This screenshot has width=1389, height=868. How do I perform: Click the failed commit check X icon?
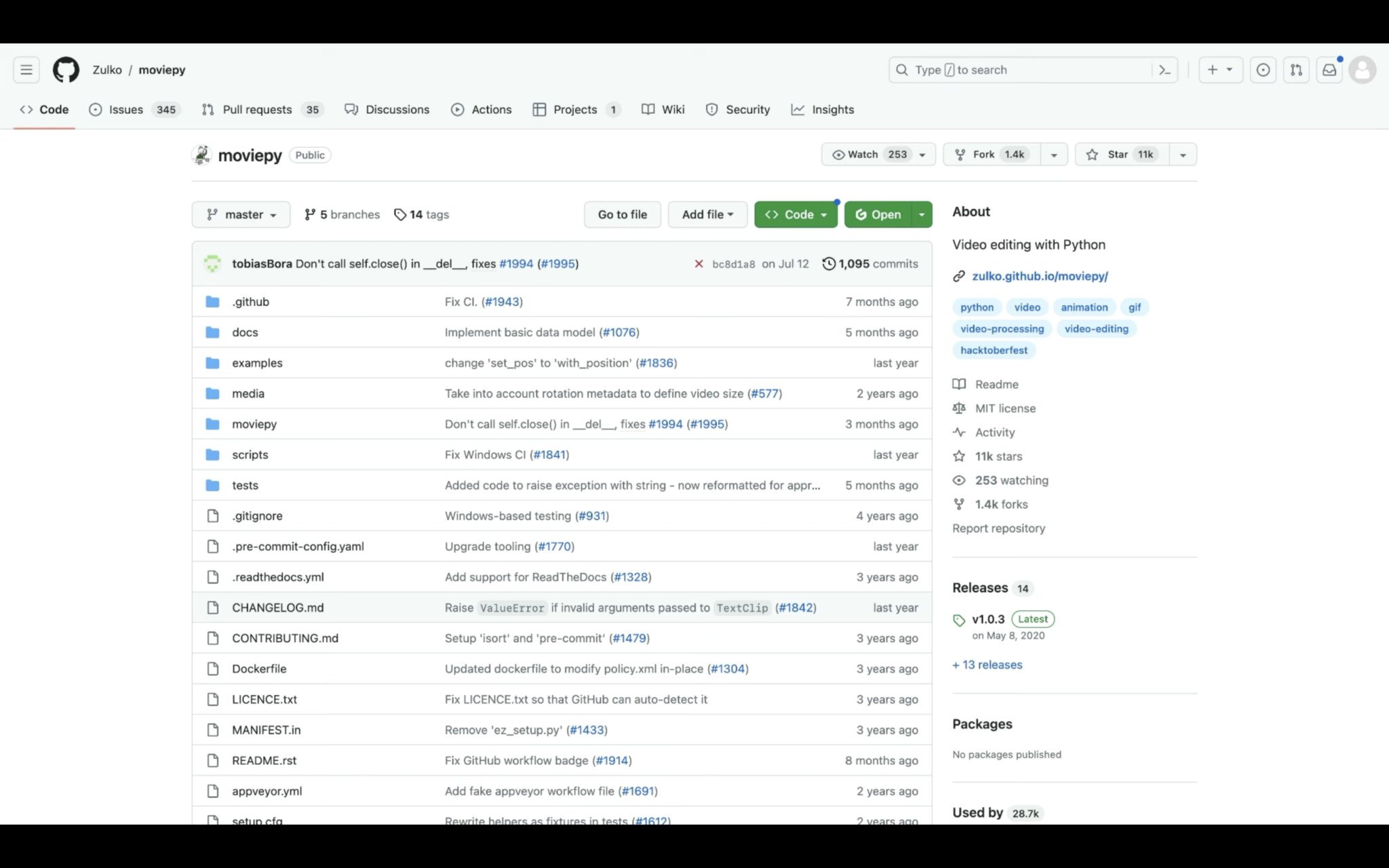(699, 264)
